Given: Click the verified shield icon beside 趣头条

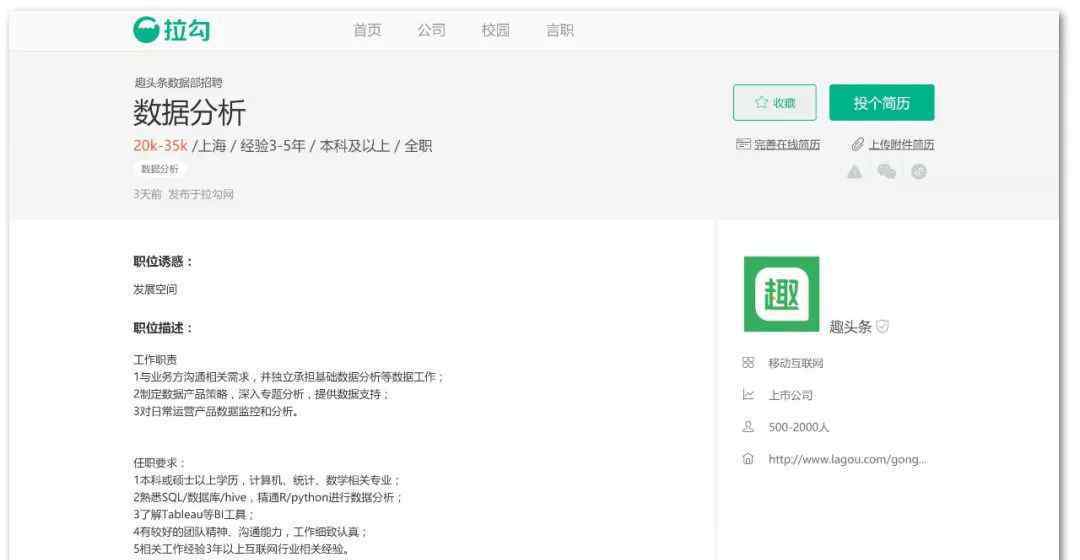Looking at the screenshot, I should [882, 326].
